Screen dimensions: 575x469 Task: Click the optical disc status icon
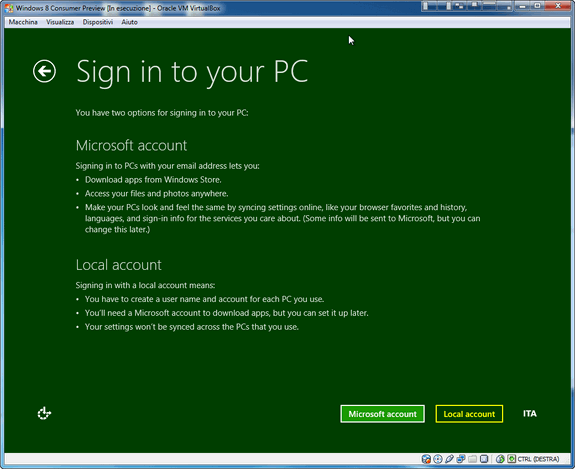coord(437,459)
